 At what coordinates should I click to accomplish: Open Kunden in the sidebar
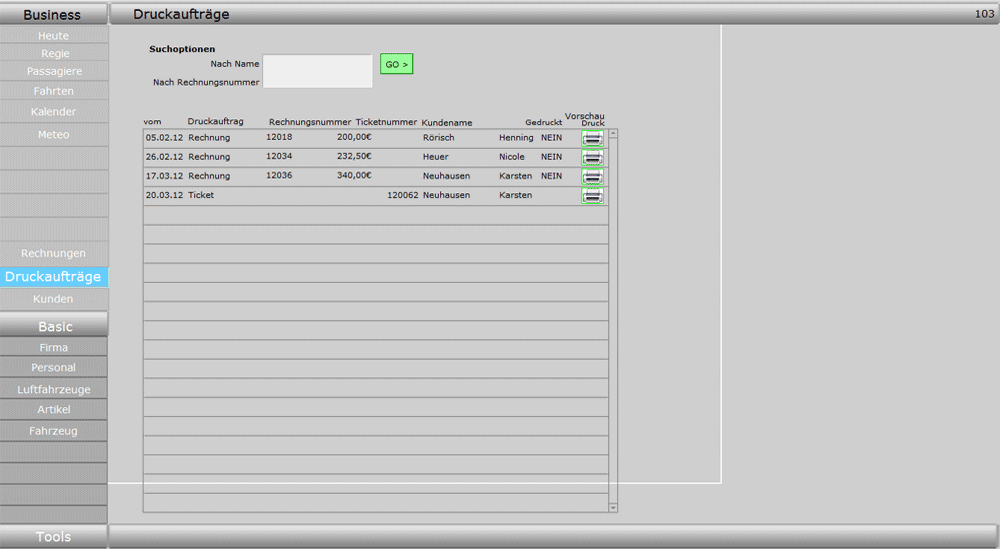54,299
